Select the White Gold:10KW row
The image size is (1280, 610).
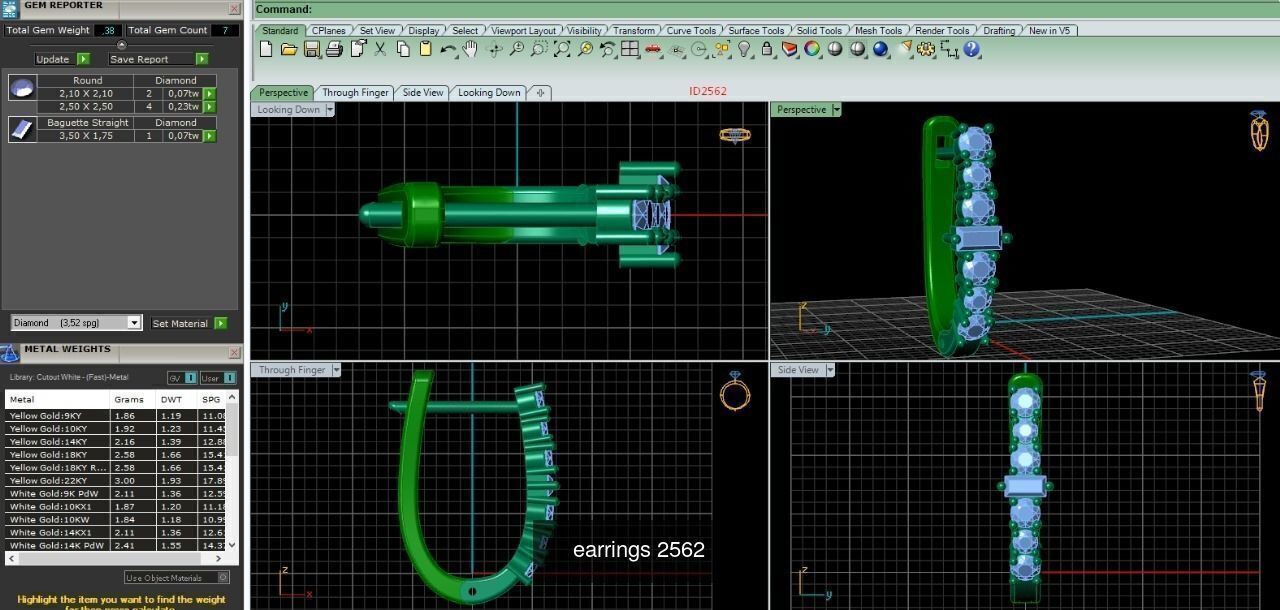point(117,519)
